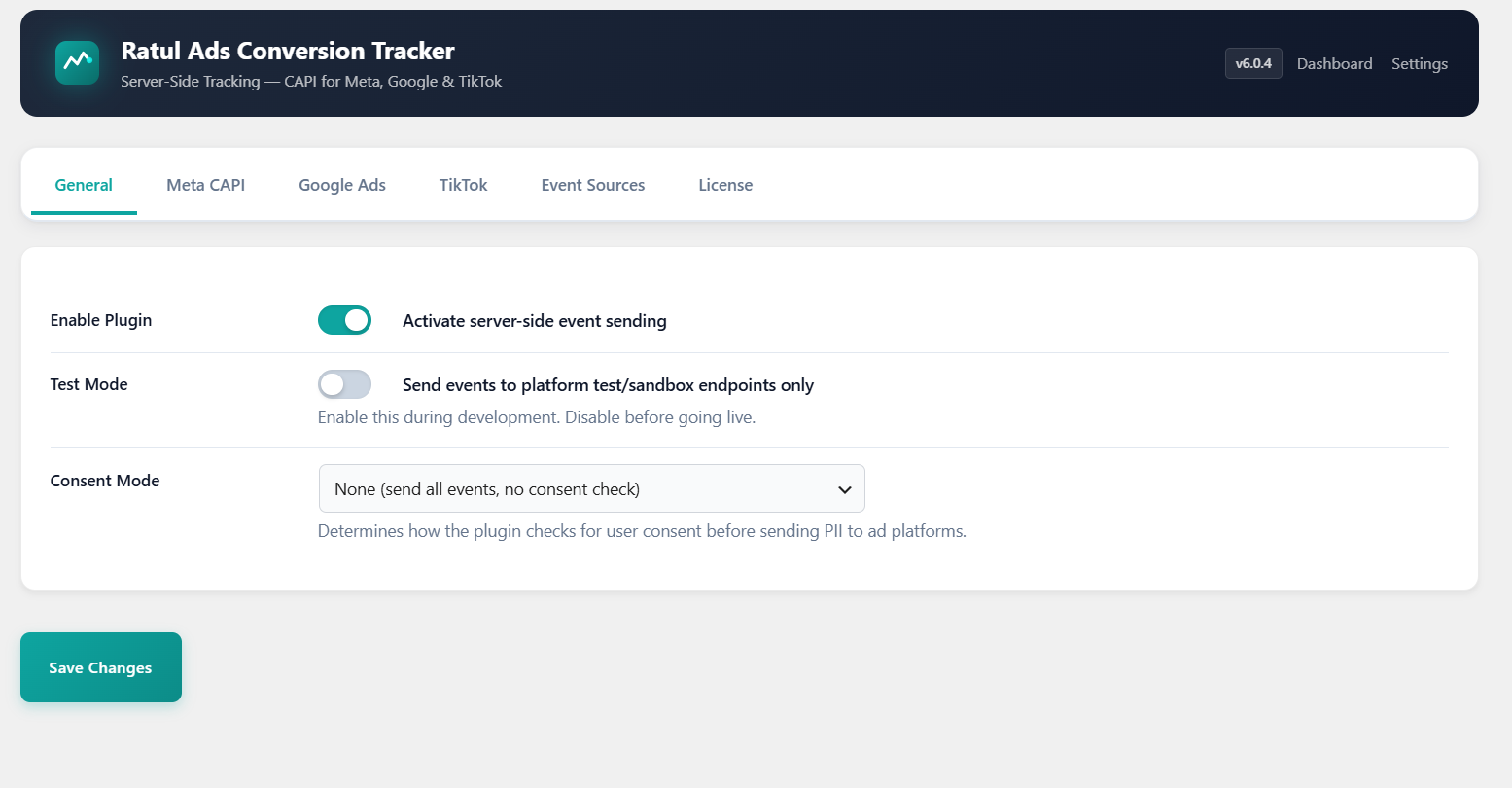Image resolution: width=1512 pixels, height=788 pixels.
Task: Click the v6.0.4 version badge
Action: 1253,63
